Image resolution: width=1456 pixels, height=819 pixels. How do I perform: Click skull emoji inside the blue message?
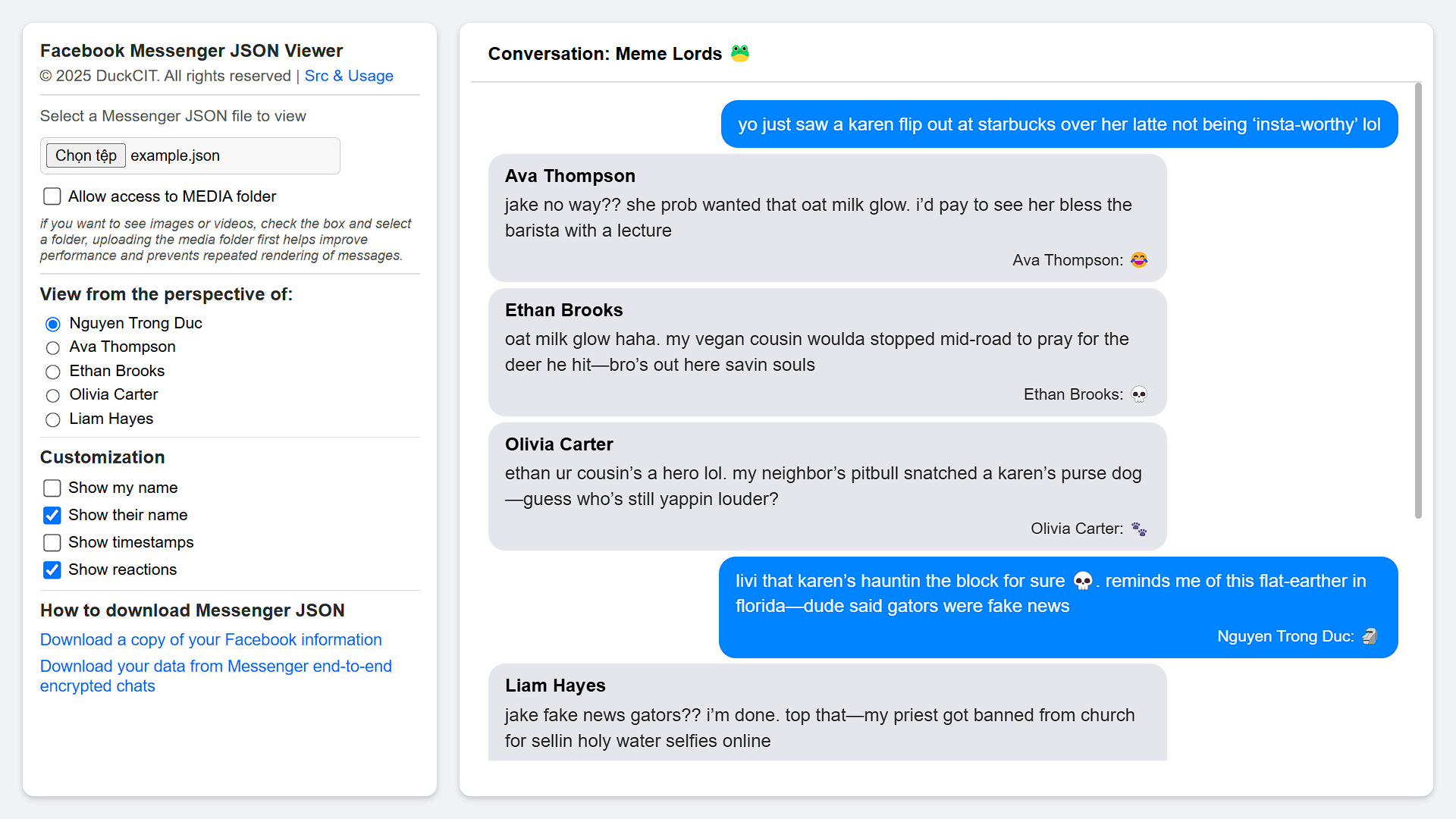click(x=1083, y=581)
